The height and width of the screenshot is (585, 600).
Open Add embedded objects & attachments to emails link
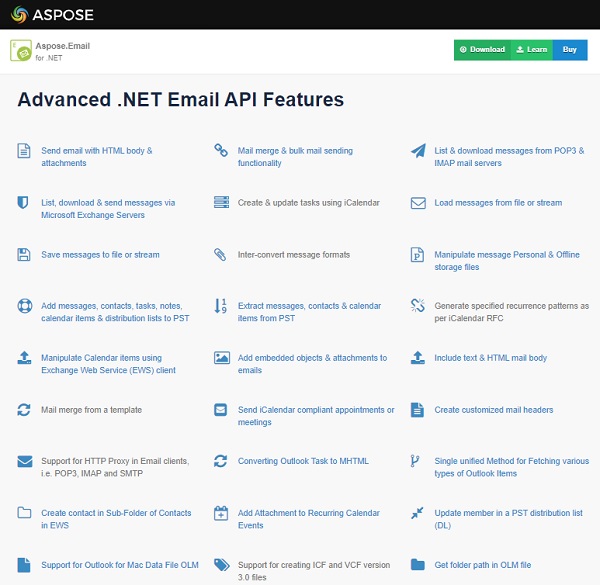tap(312, 364)
